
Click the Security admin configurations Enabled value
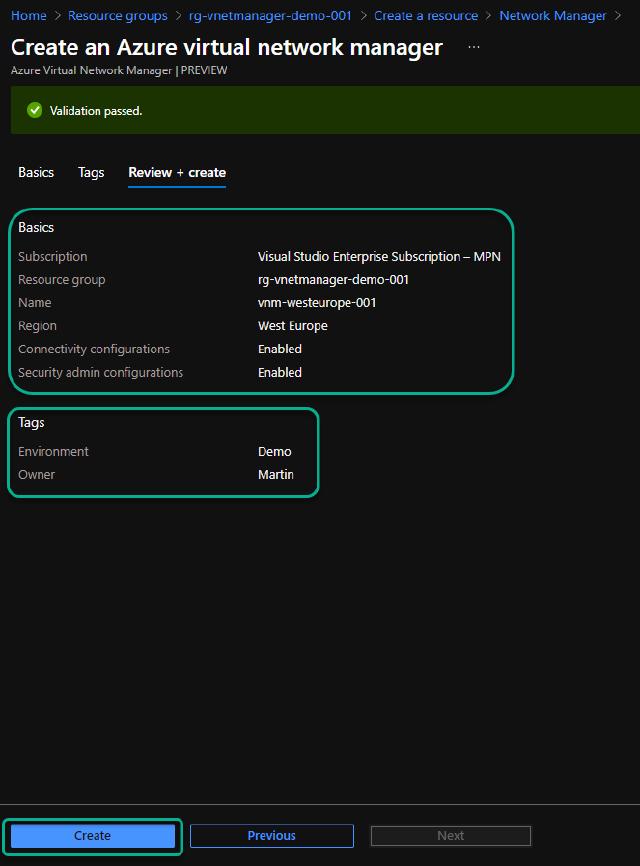pyautogui.click(x=280, y=373)
